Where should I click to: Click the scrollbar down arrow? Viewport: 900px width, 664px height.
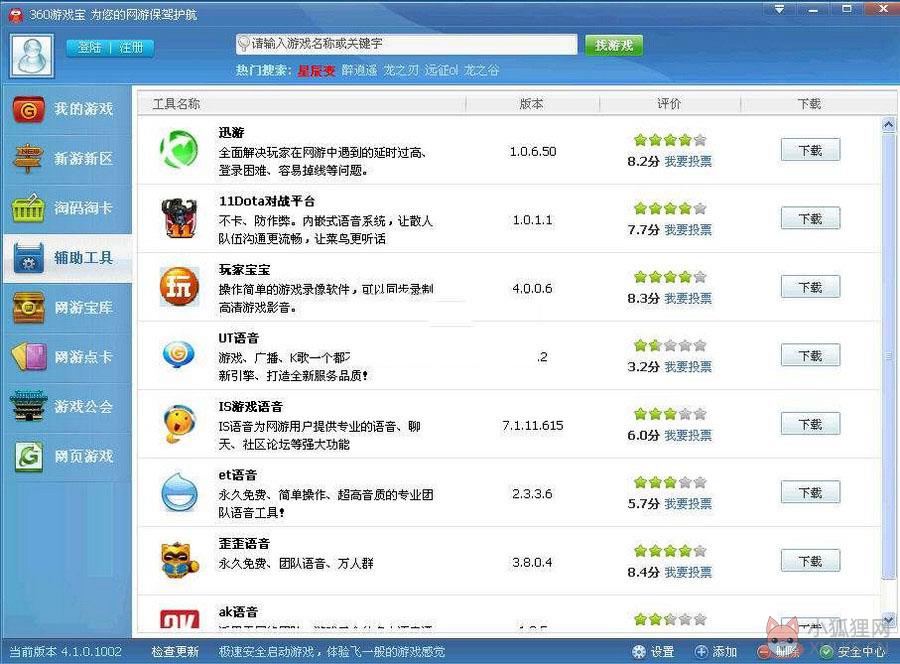tap(889, 620)
